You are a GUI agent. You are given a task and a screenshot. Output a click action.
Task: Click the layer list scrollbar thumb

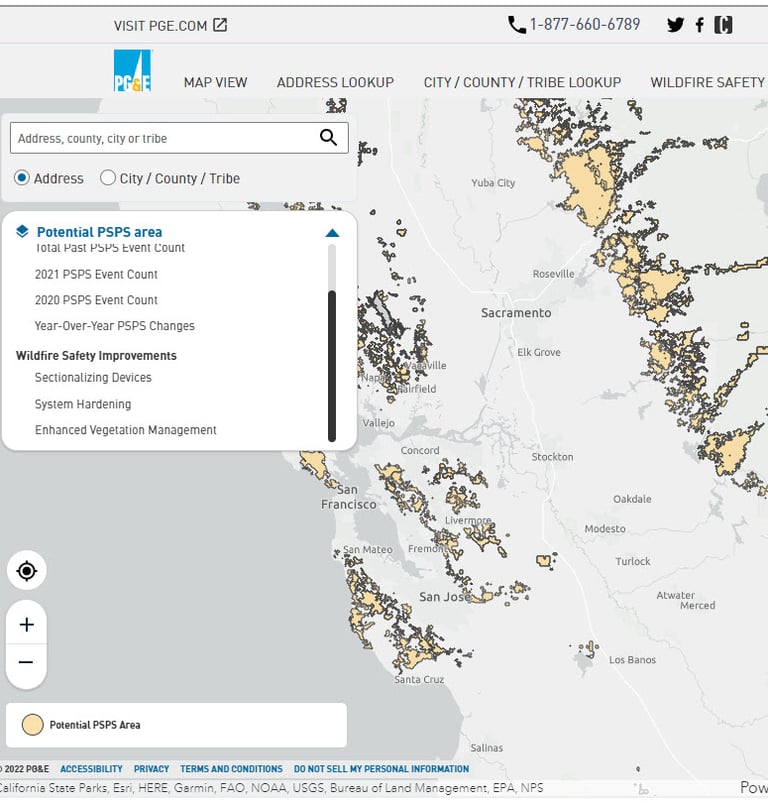pos(332,366)
